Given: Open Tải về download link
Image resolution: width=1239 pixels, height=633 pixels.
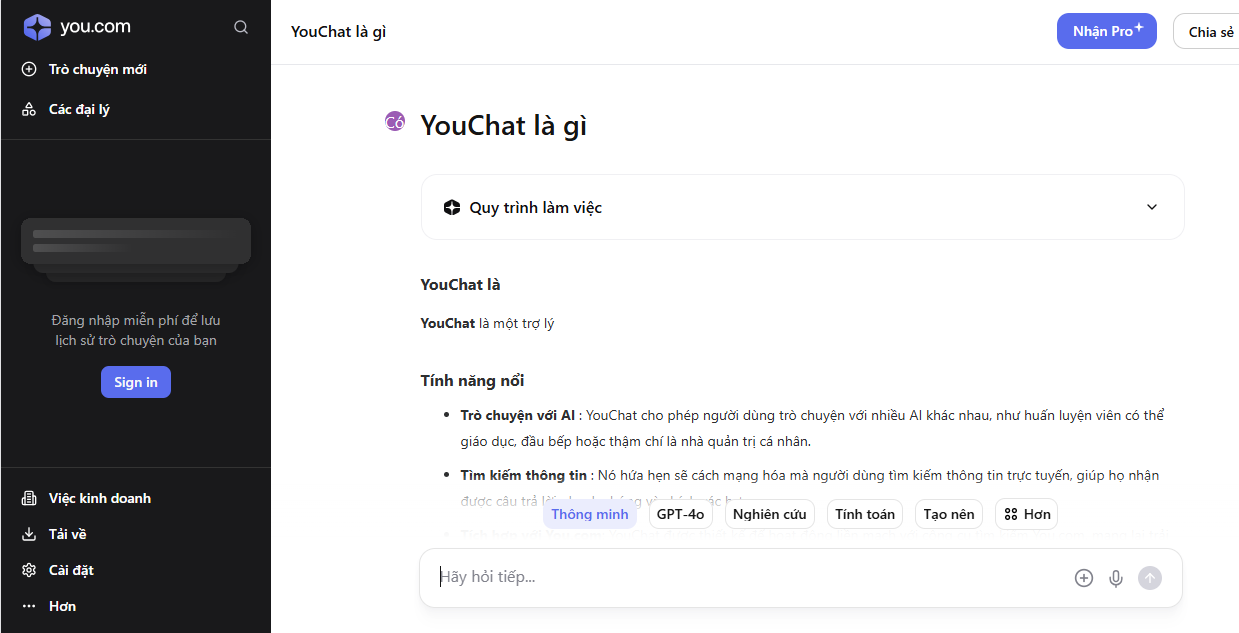Looking at the screenshot, I should 67,534.
